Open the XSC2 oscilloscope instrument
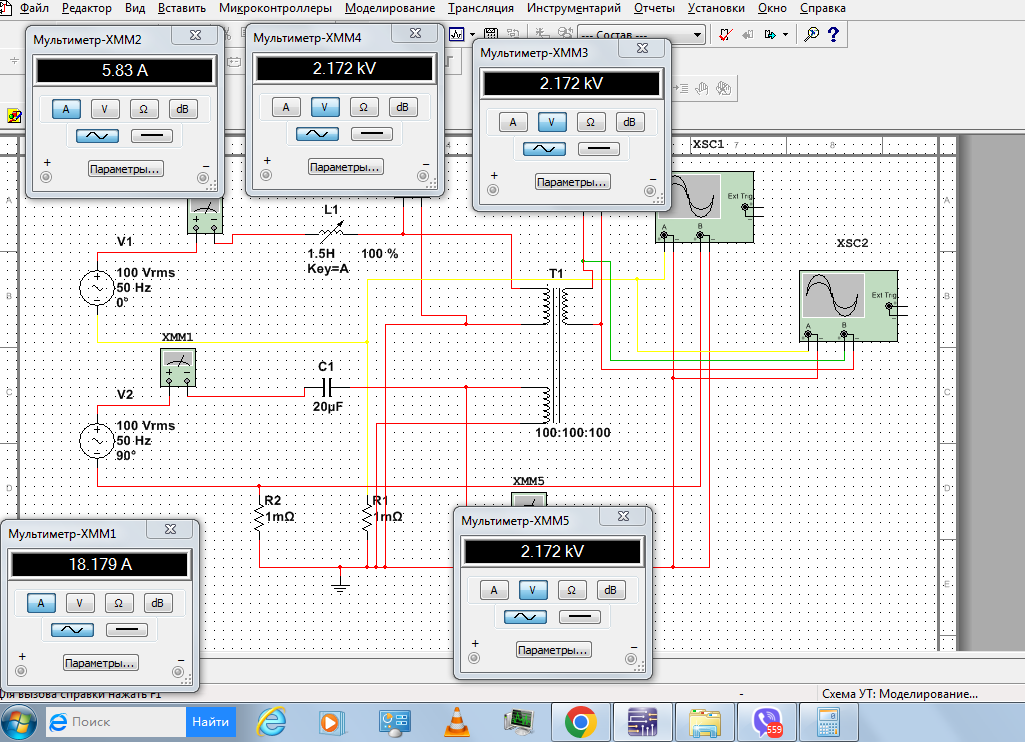This screenshot has height=742, width=1025. click(x=832, y=297)
